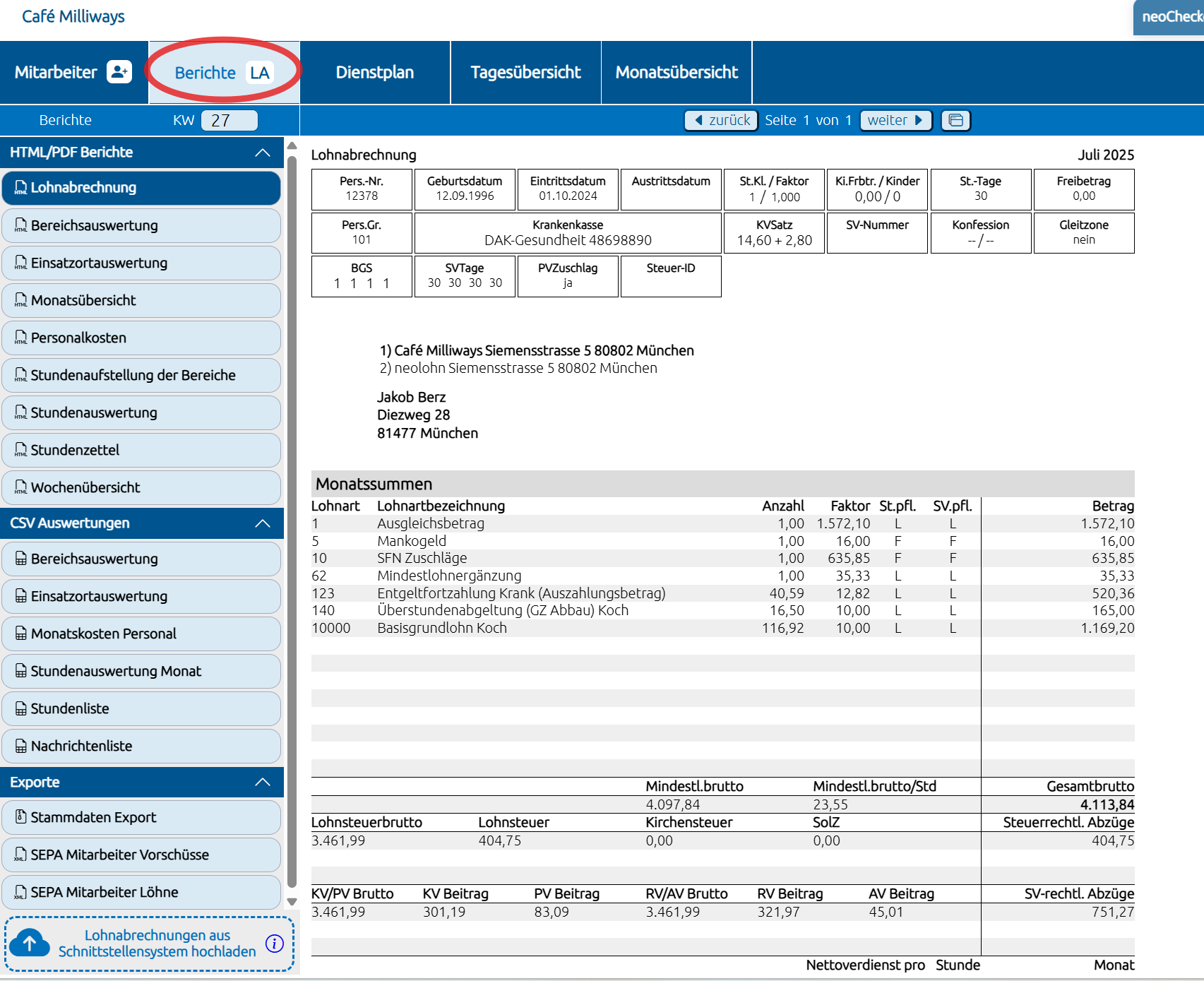Click the KW calendar week input field
The height and width of the screenshot is (981, 1204).
coord(229,120)
